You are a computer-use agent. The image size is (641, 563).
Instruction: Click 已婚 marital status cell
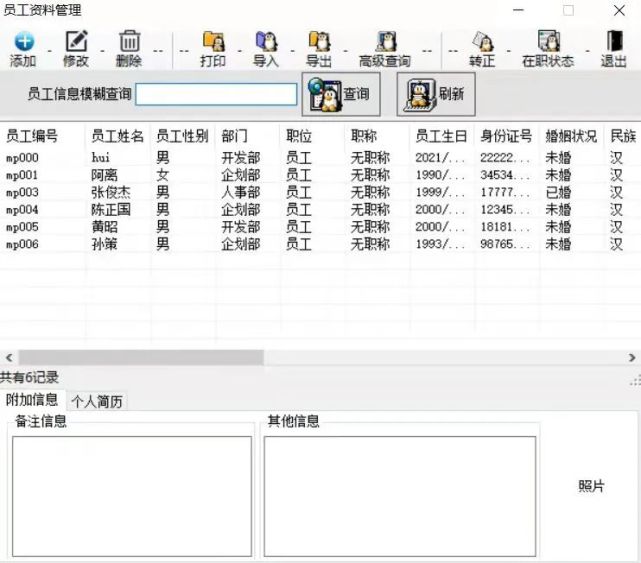tap(558, 192)
